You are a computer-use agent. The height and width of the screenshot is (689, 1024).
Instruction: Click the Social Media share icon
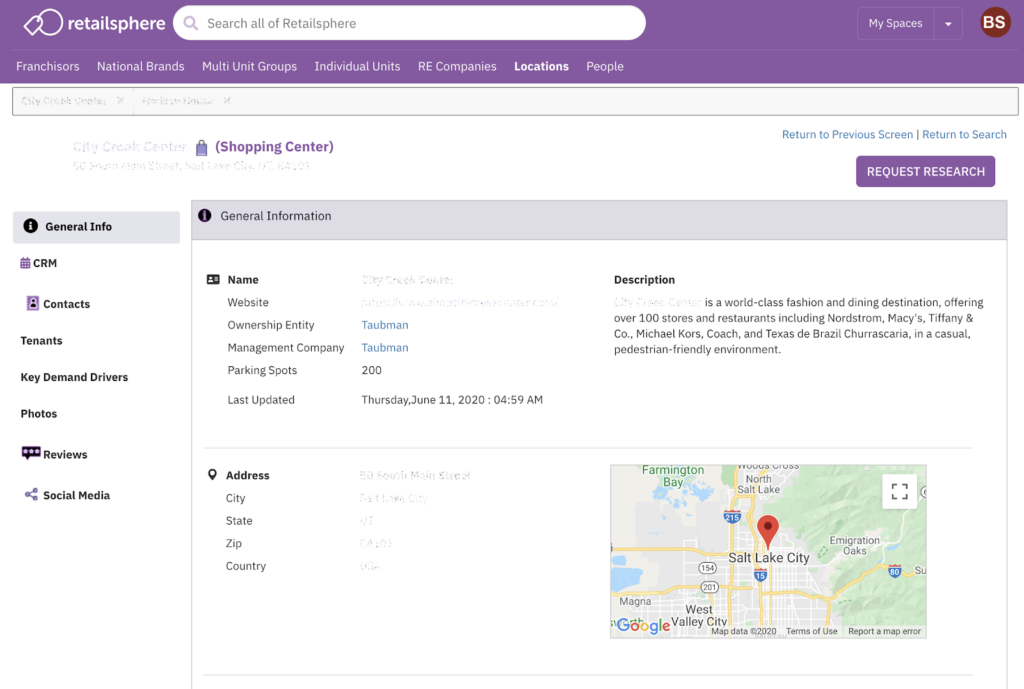point(31,494)
